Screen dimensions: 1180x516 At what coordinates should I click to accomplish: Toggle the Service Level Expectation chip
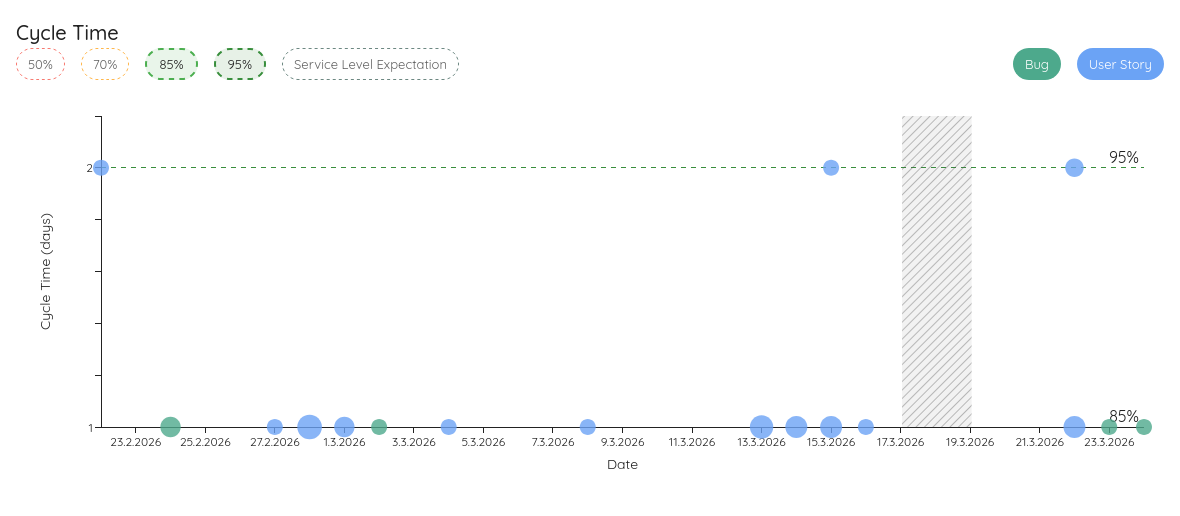coord(370,65)
